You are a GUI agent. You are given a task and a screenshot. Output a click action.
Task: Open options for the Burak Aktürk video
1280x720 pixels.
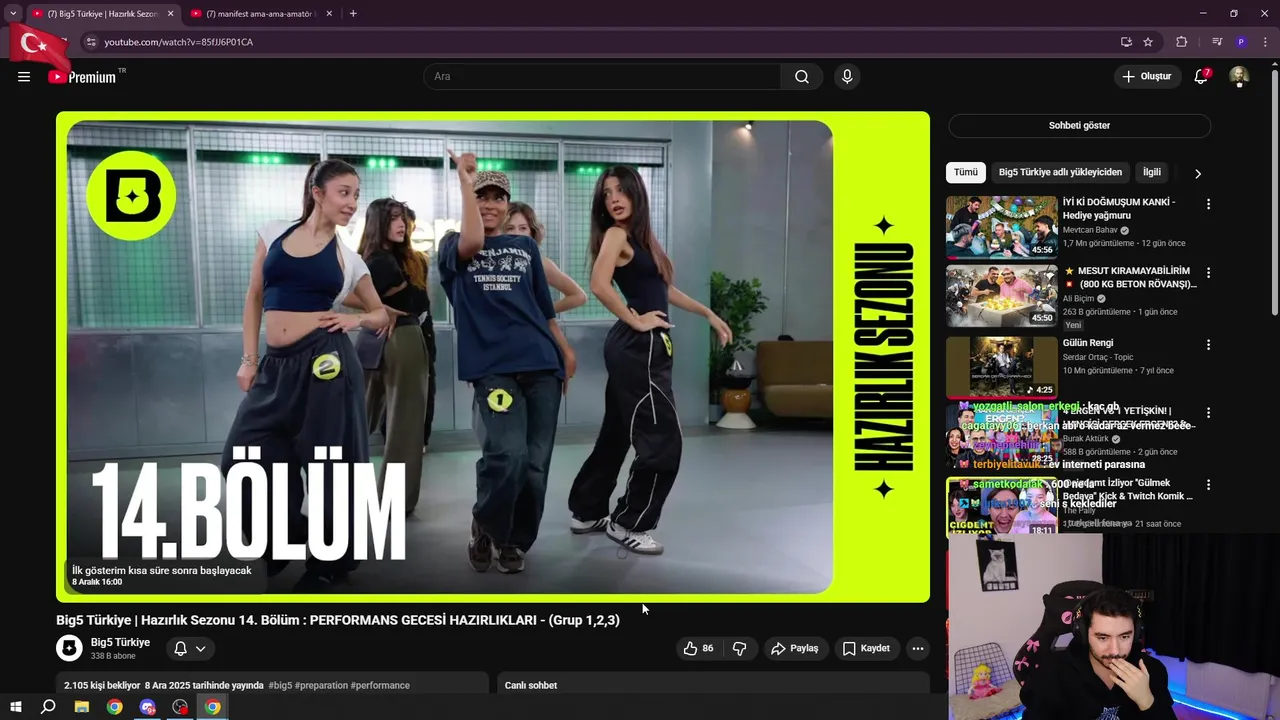pos(1208,413)
